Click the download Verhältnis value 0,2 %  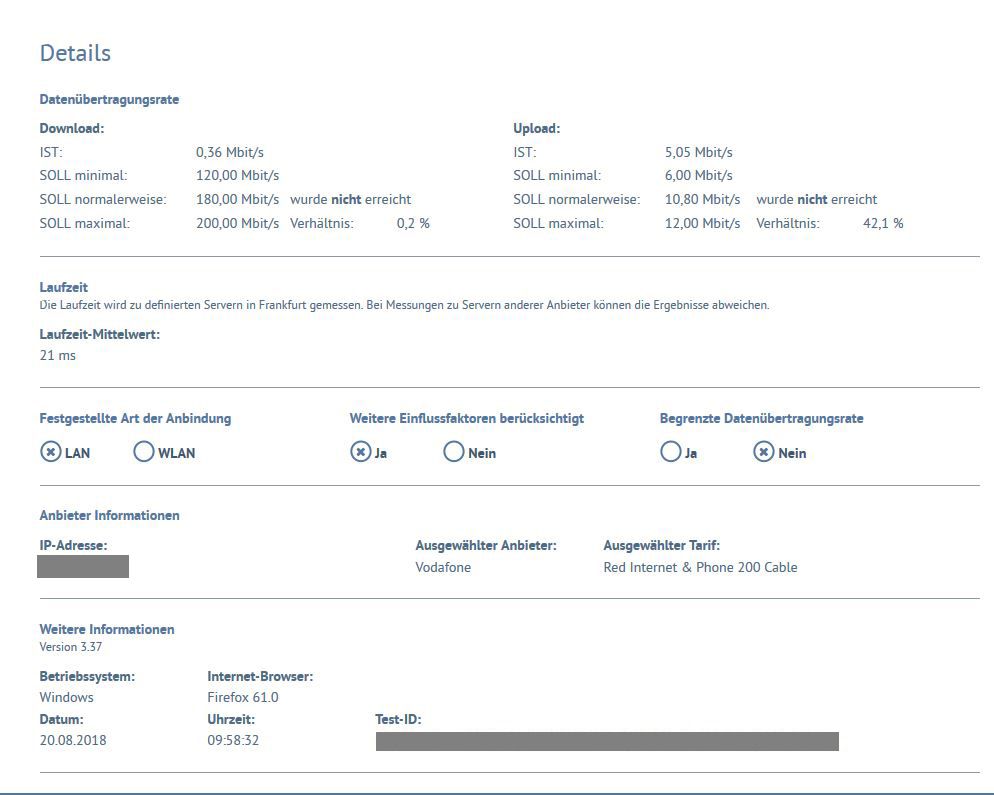[413, 224]
